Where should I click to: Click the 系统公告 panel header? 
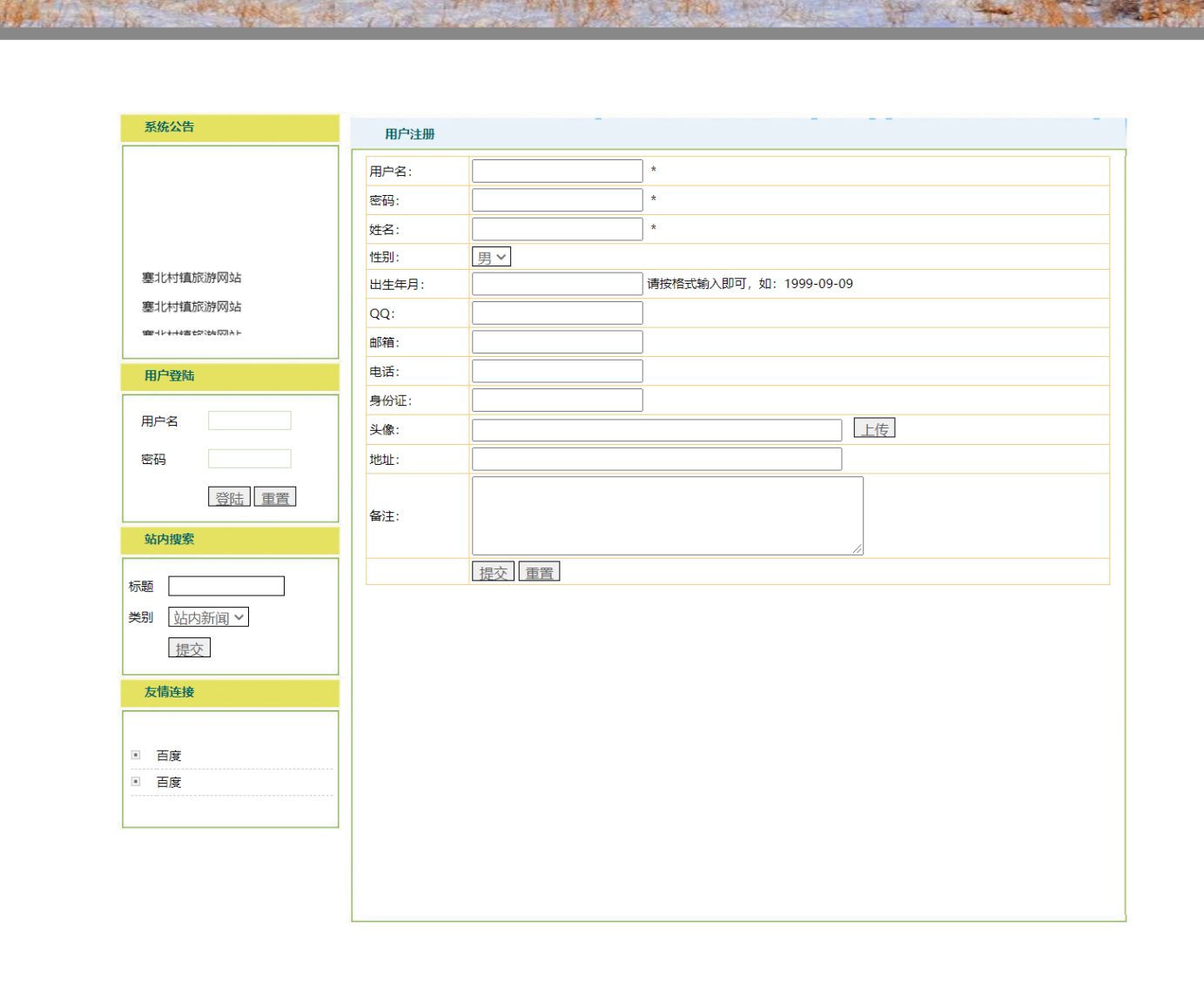pos(230,127)
